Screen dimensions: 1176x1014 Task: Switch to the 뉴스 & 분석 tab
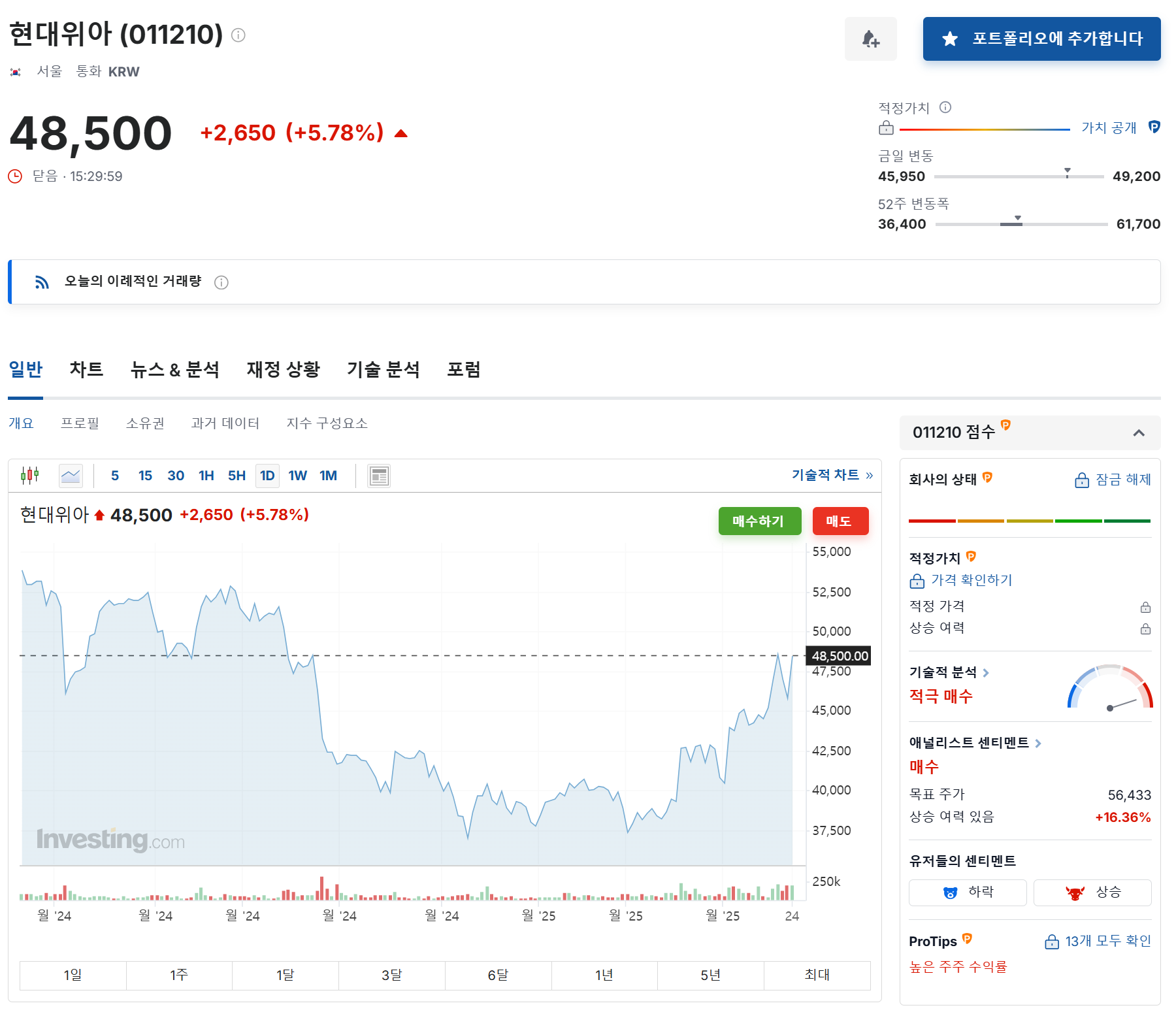click(174, 370)
